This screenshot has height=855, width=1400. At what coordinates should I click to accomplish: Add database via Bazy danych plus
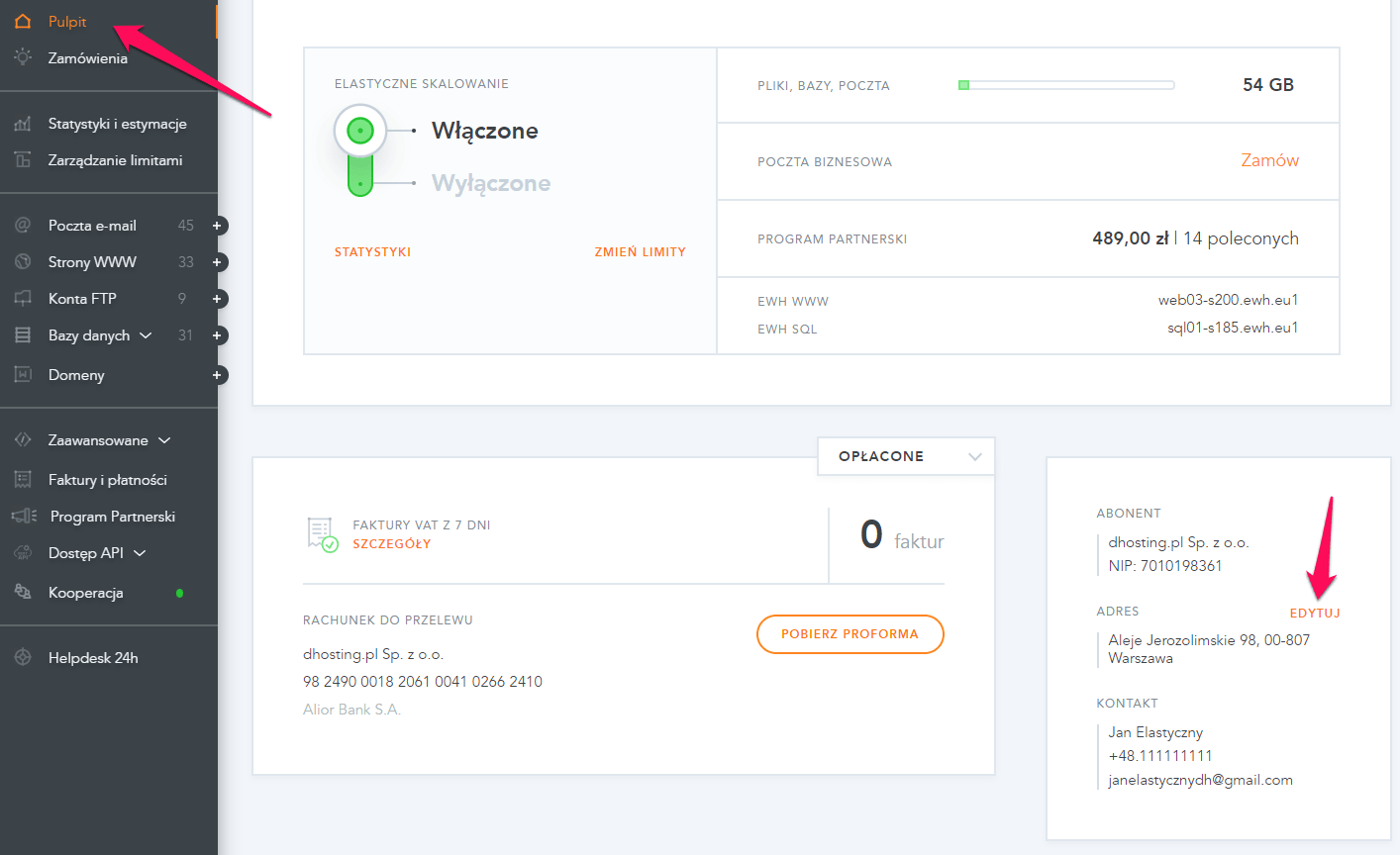pos(217,335)
